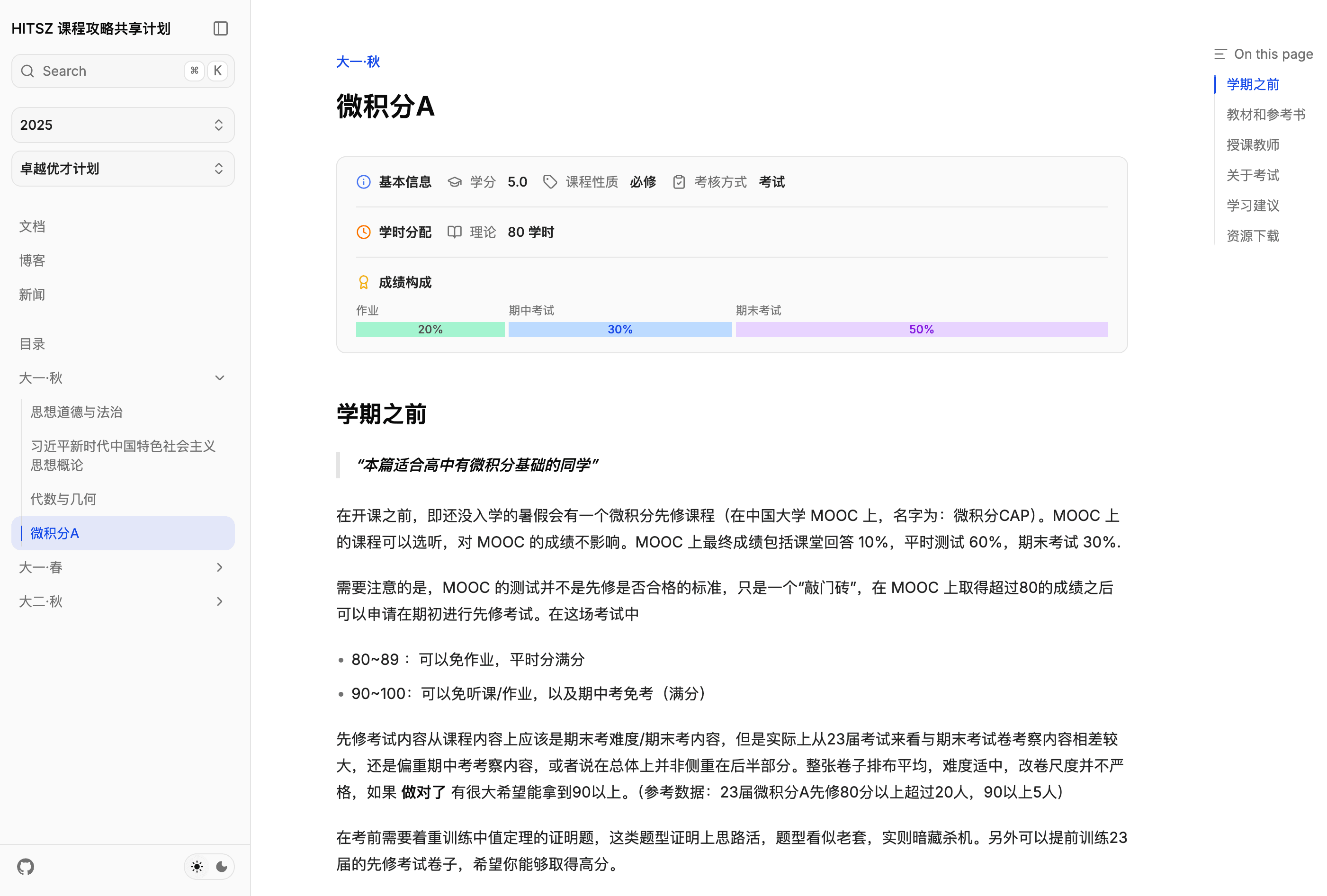1327x896 pixels.
Task: Jump to 资源下载 section
Action: (x=1253, y=236)
